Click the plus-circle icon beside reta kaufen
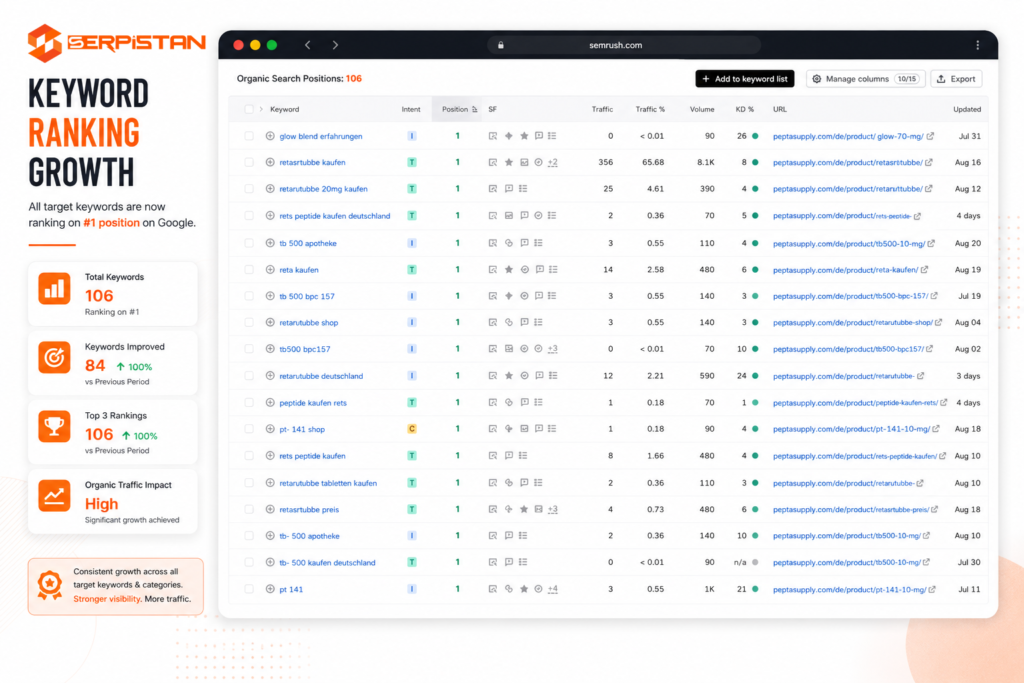 tap(270, 269)
